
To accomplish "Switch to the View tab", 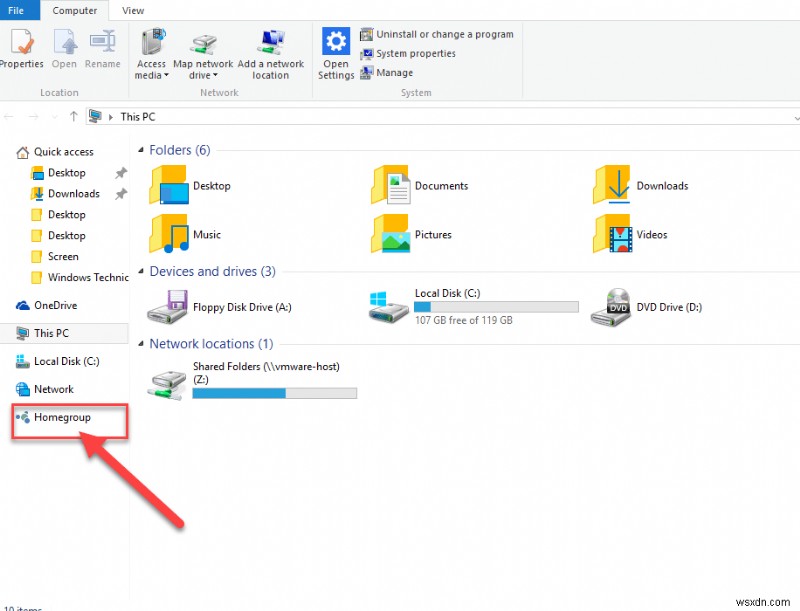I will (133, 10).
